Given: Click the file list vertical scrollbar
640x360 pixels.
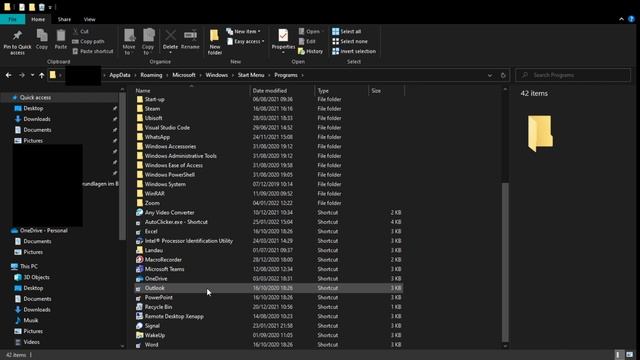Looking at the screenshot, I should (x=505, y=262).
